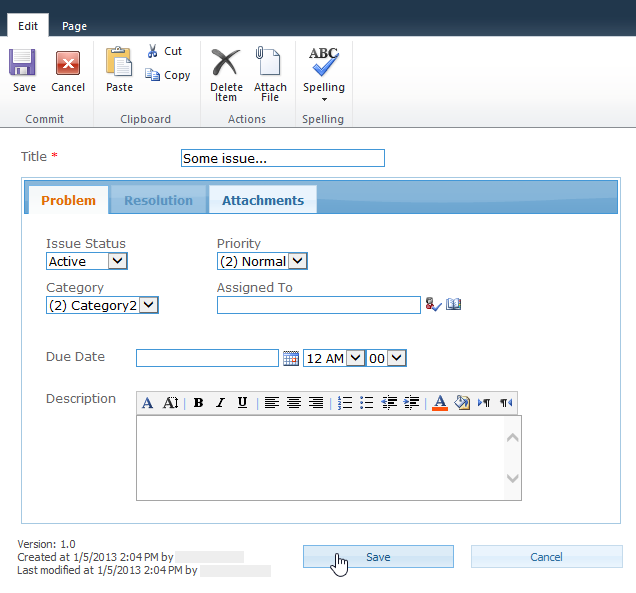The image size is (636, 593).
Task: Insert a numbered list
Action: tap(345, 403)
